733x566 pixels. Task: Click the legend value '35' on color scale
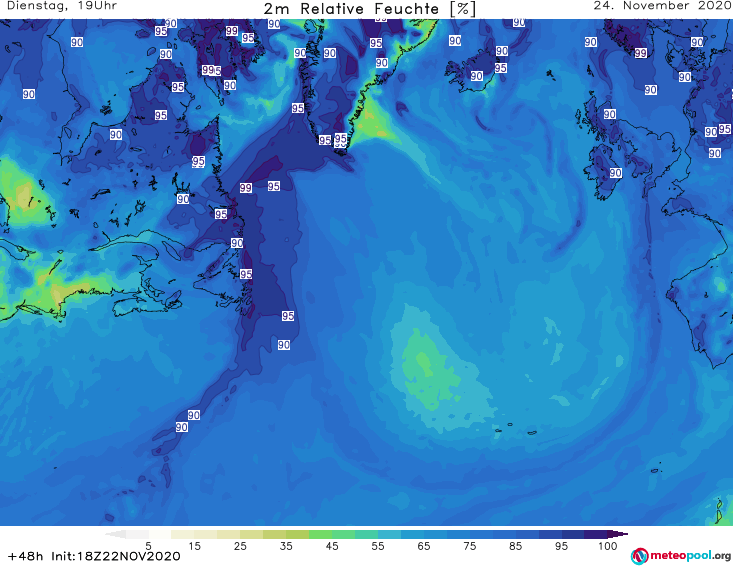(x=286, y=546)
